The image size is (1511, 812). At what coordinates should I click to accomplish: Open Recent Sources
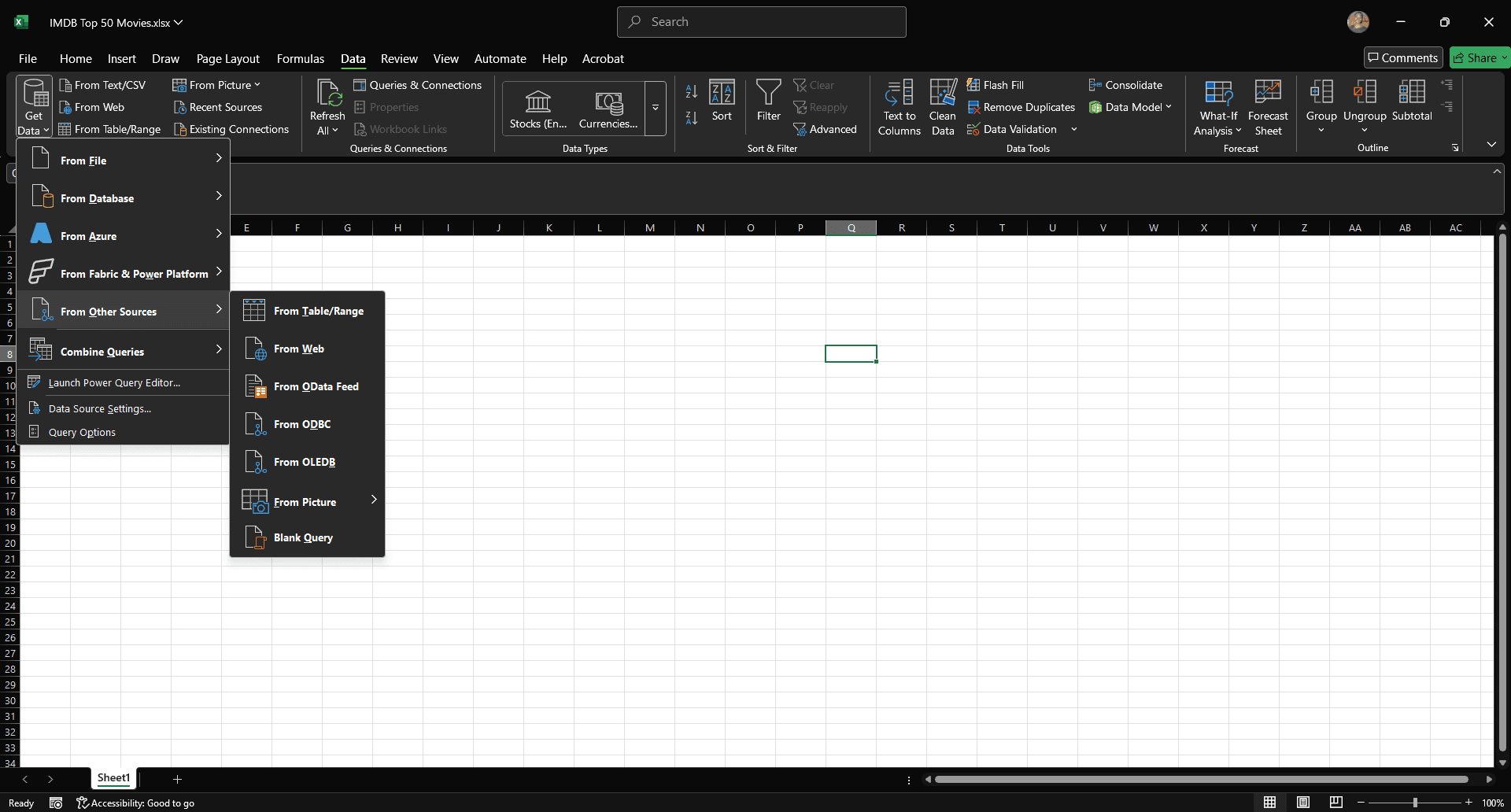[x=217, y=107]
